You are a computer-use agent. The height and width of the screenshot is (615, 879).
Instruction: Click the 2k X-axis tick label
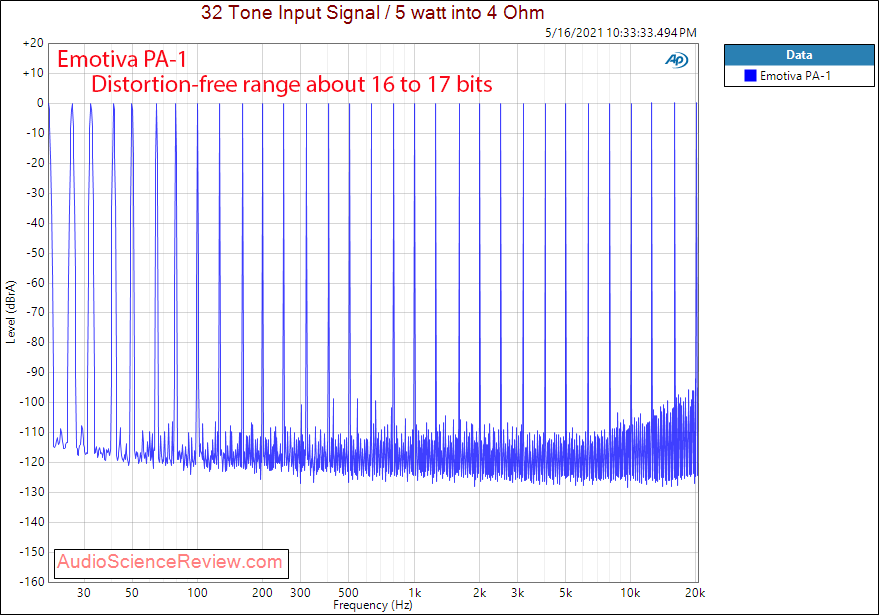pyautogui.click(x=479, y=593)
